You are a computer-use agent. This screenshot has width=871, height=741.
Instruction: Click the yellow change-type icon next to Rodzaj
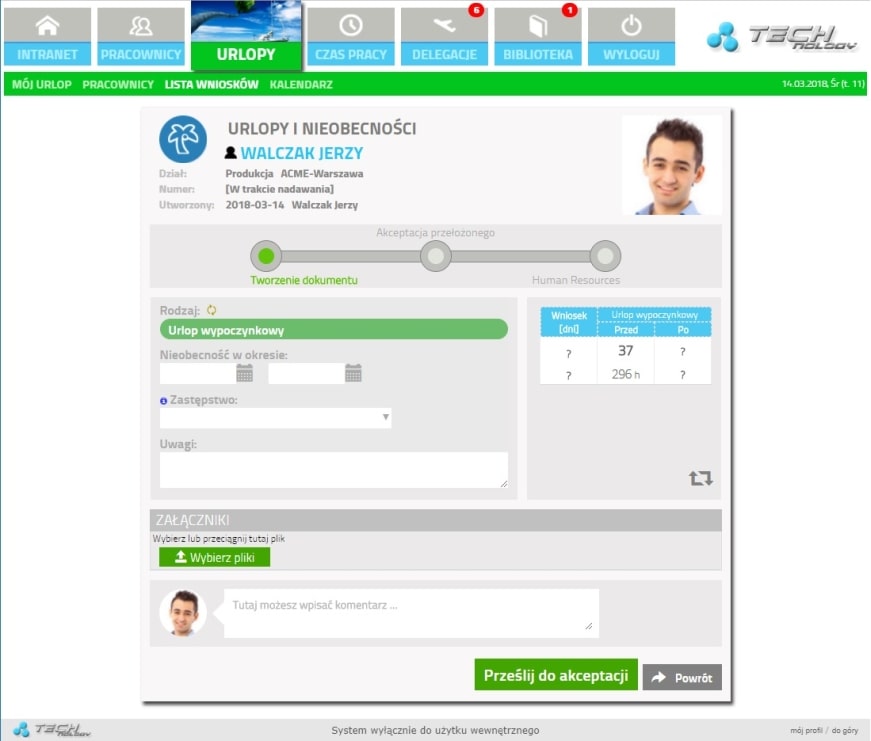click(x=212, y=310)
